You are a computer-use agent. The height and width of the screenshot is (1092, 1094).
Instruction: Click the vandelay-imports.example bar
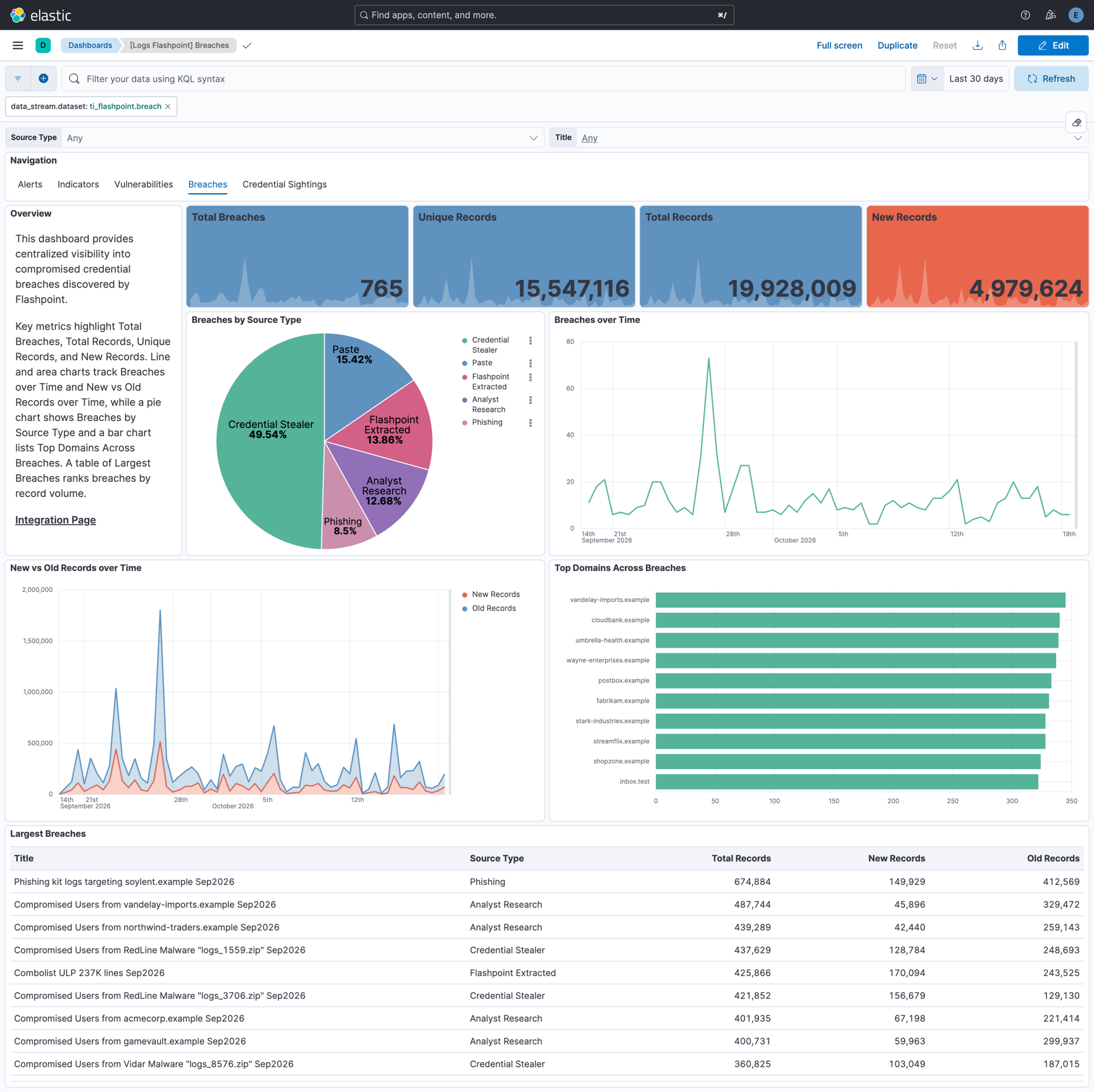(x=860, y=600)
